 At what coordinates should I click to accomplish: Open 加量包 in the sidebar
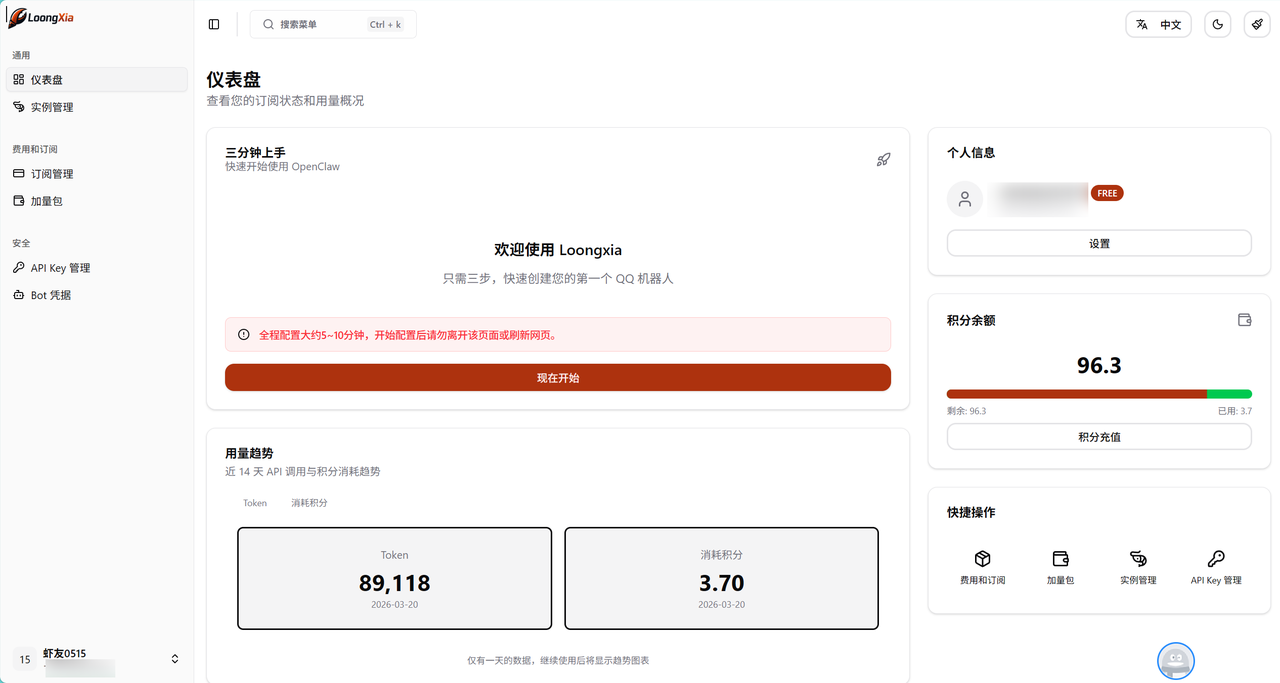pyautogui.click(x=97, y=201)
